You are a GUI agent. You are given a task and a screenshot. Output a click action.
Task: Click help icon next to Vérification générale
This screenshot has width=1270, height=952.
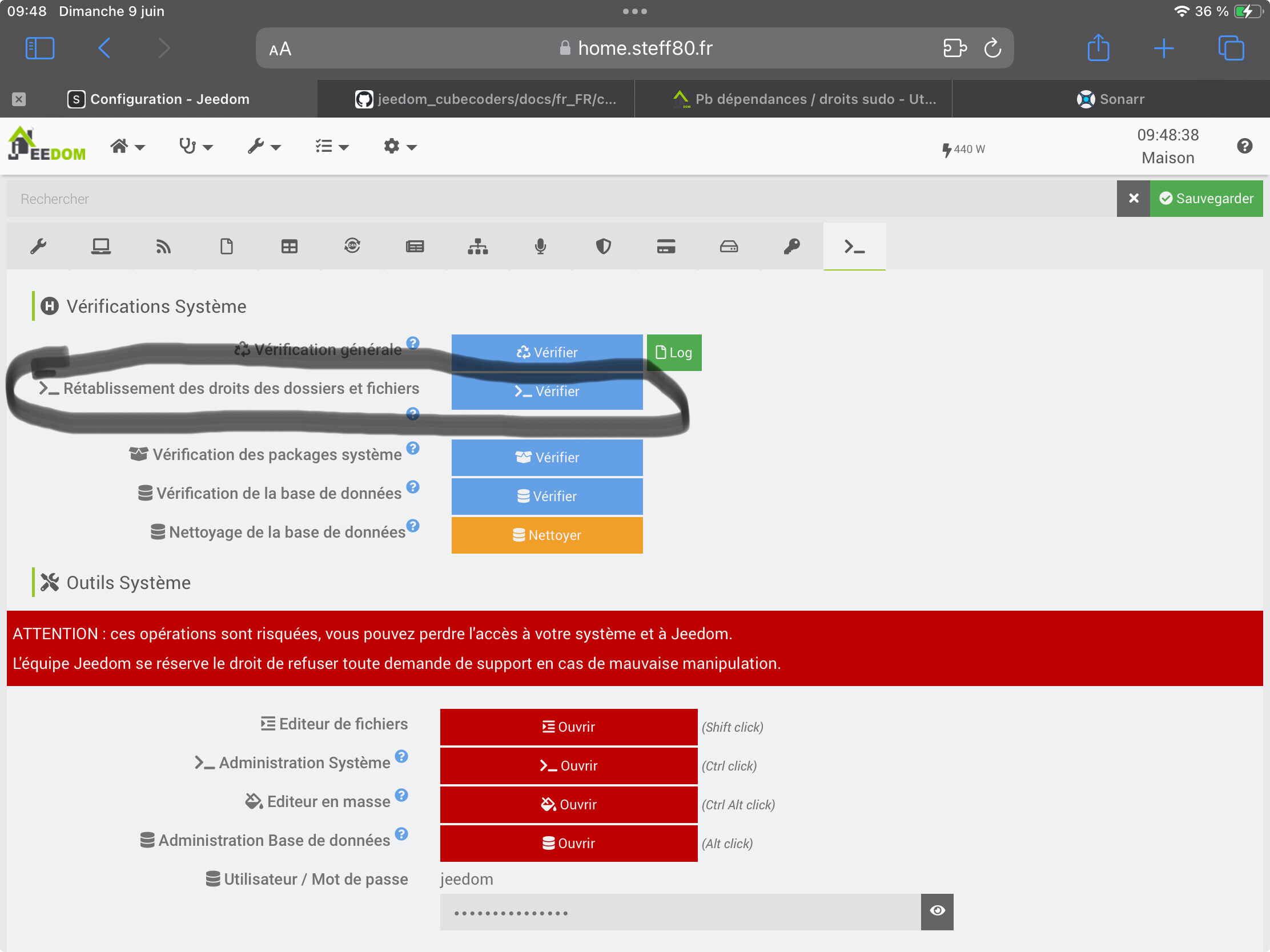[413, 342]
